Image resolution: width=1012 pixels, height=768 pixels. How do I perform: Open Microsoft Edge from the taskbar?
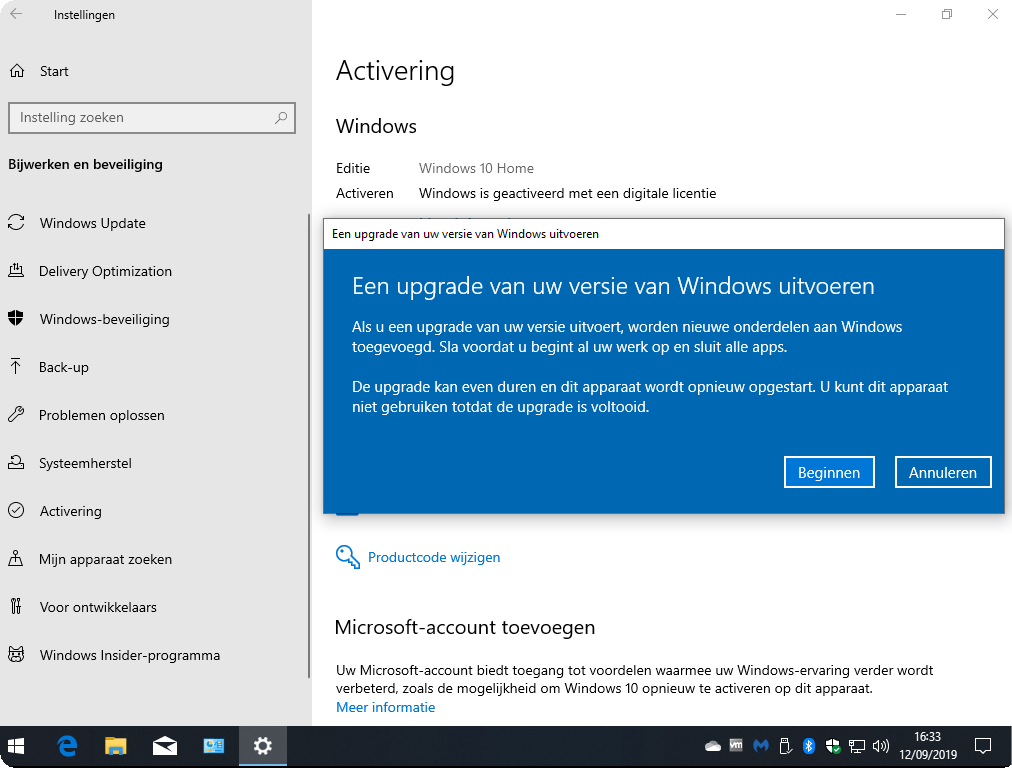pos(68,746)
